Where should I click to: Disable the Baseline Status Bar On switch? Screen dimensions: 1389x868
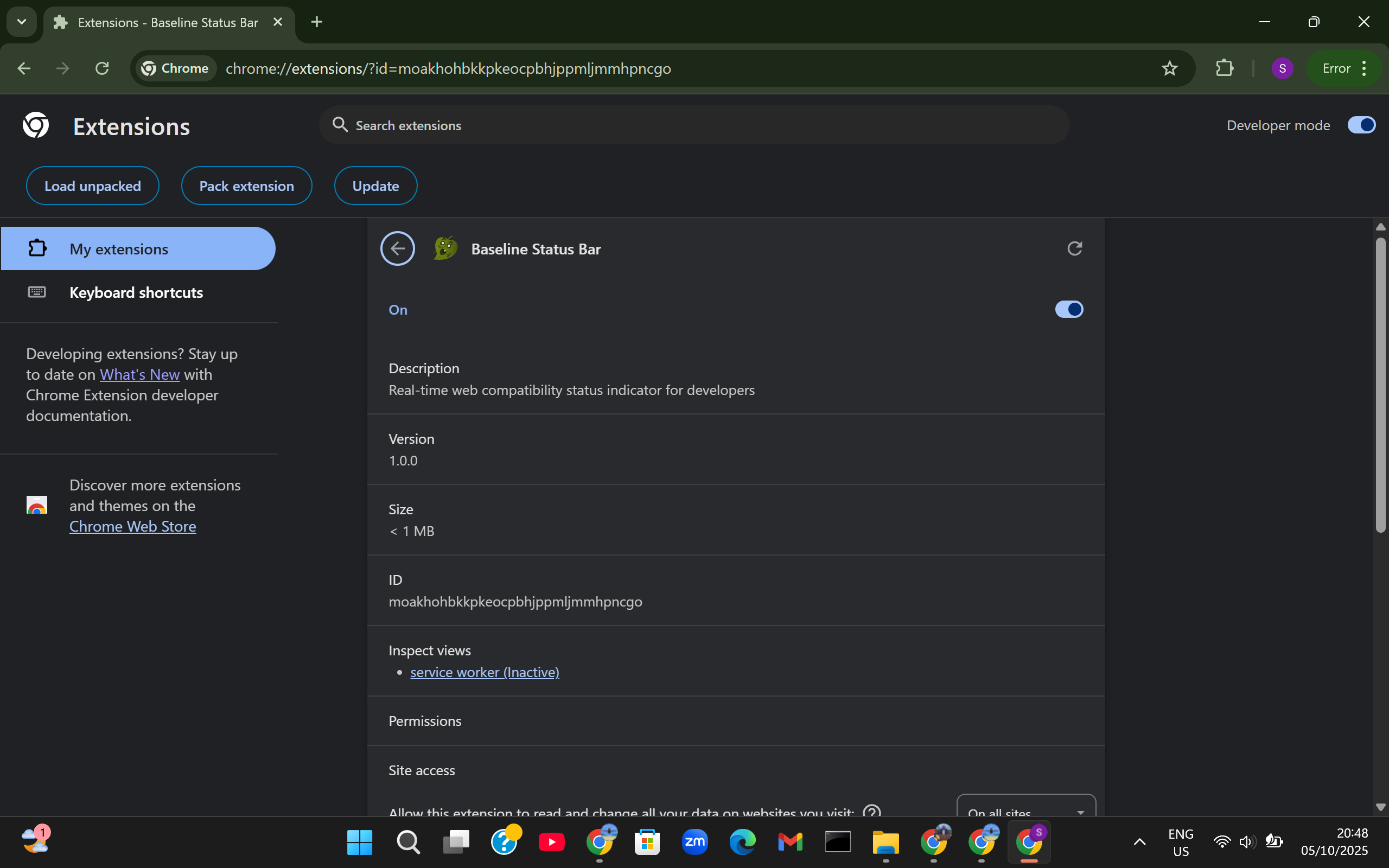coord(1068,309)
